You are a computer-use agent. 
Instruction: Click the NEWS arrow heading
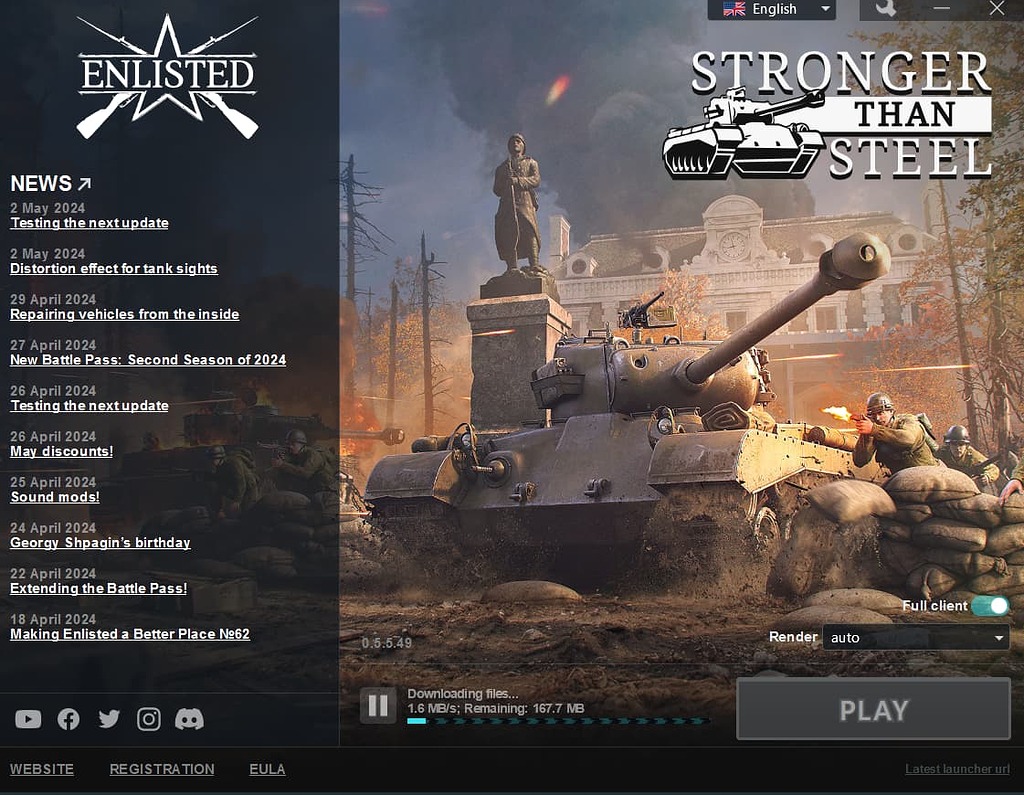[51, 184]
